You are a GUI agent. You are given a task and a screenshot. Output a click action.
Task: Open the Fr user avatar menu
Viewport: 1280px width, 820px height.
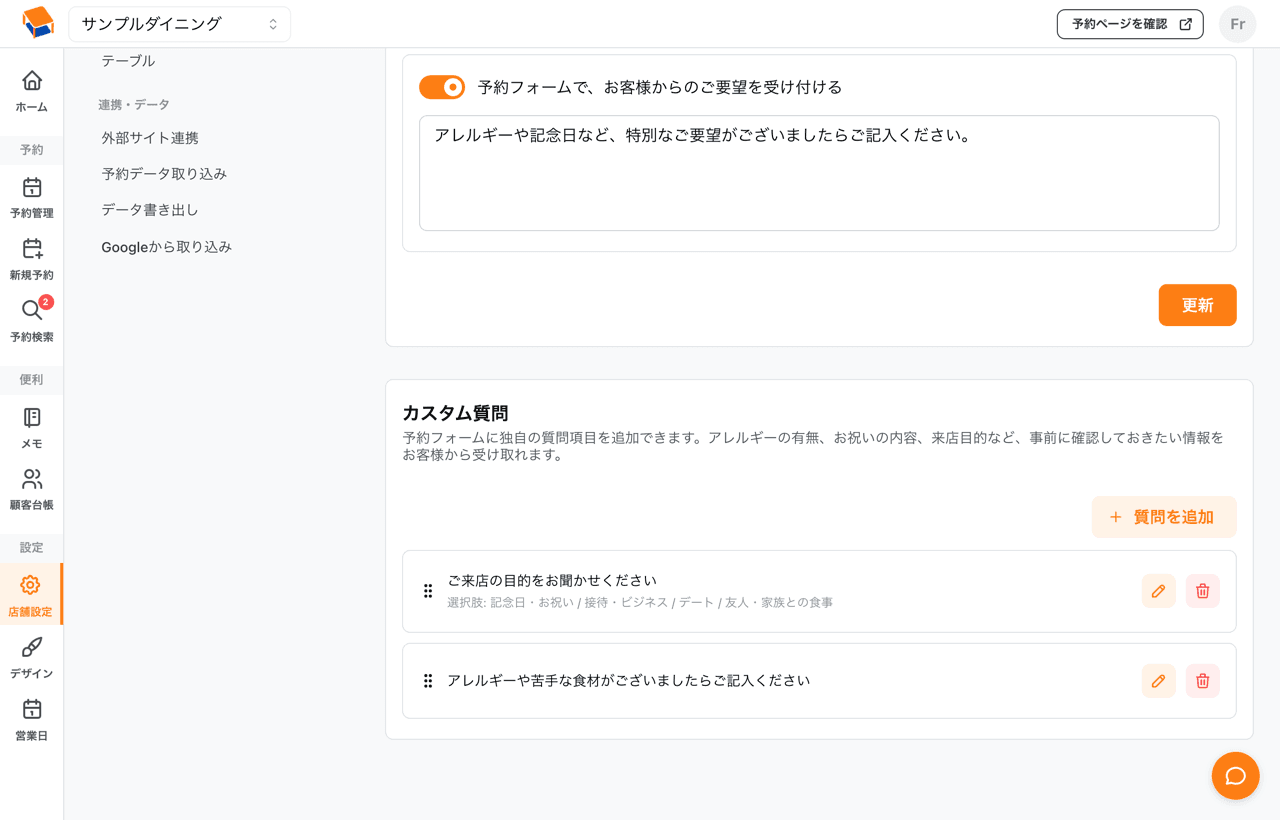(x=1237, y=24)
